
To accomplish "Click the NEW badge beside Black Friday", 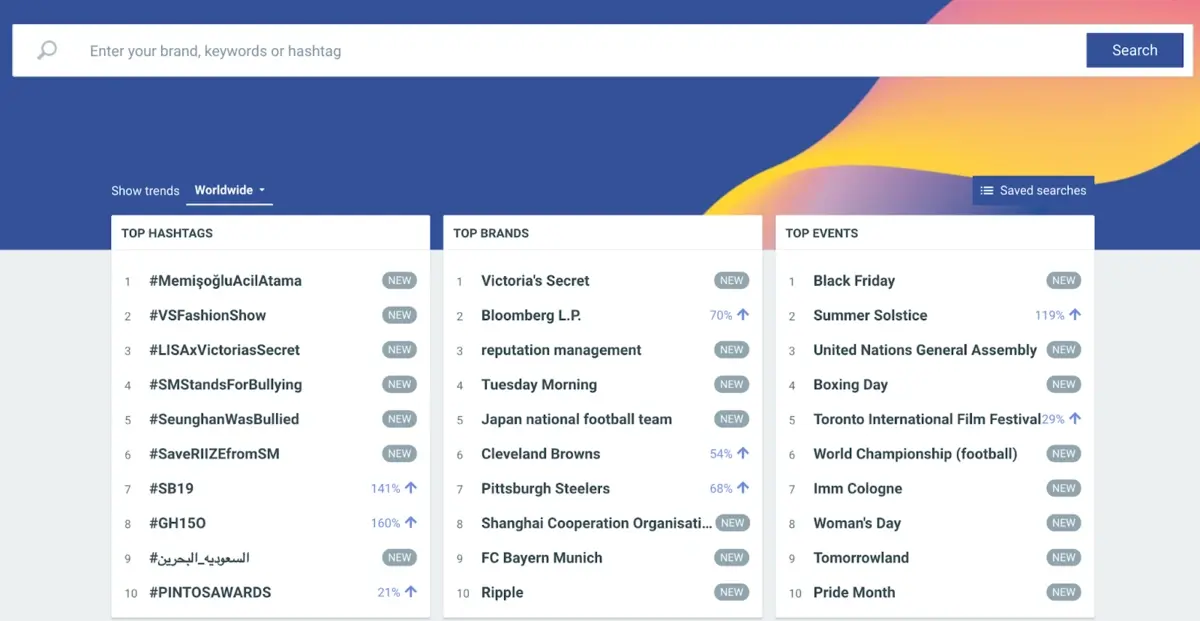I will 1063,281.
